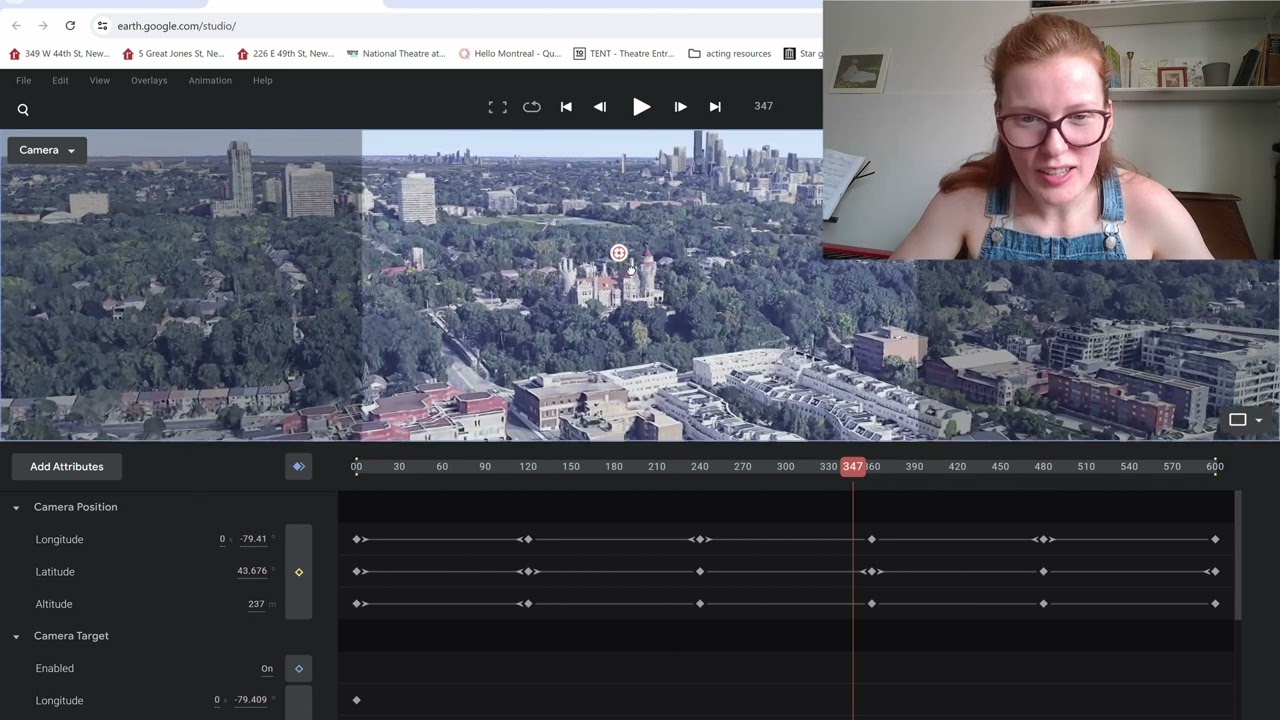Select the Latitude attribute label
The height and width of the screenshot is (720, 1280).
click(55, 572)
